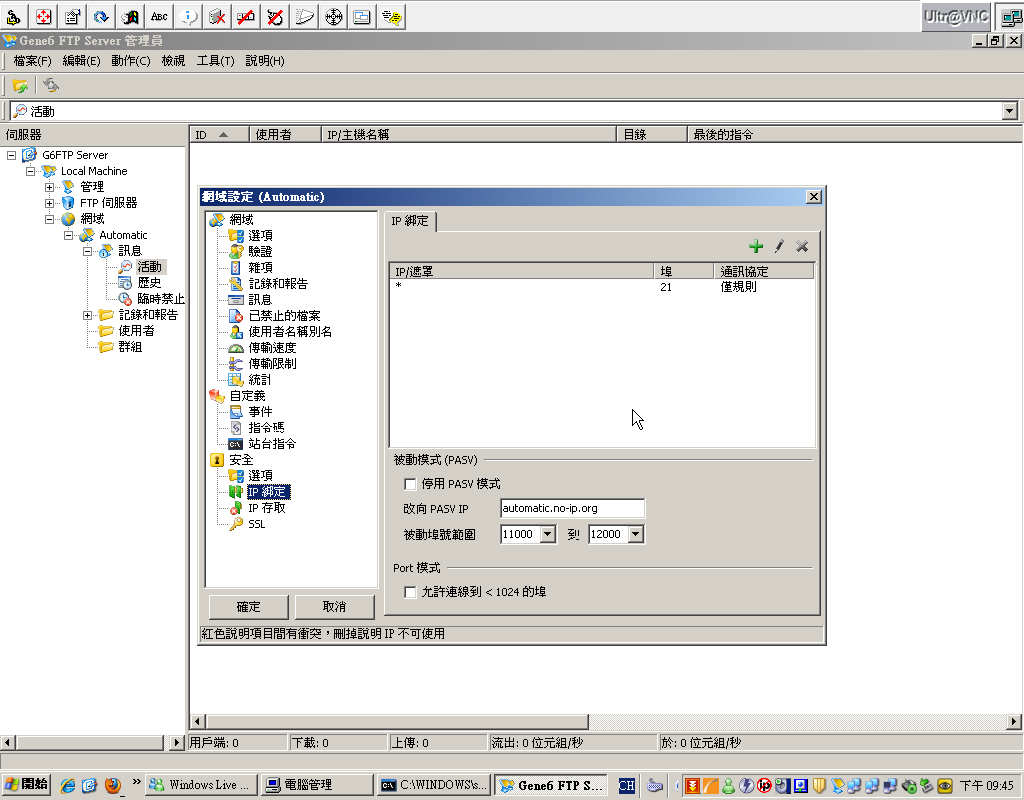1024x800 pixels.
Task: Click the UltraVNC connection properties icon
Action: coord(72,16)
